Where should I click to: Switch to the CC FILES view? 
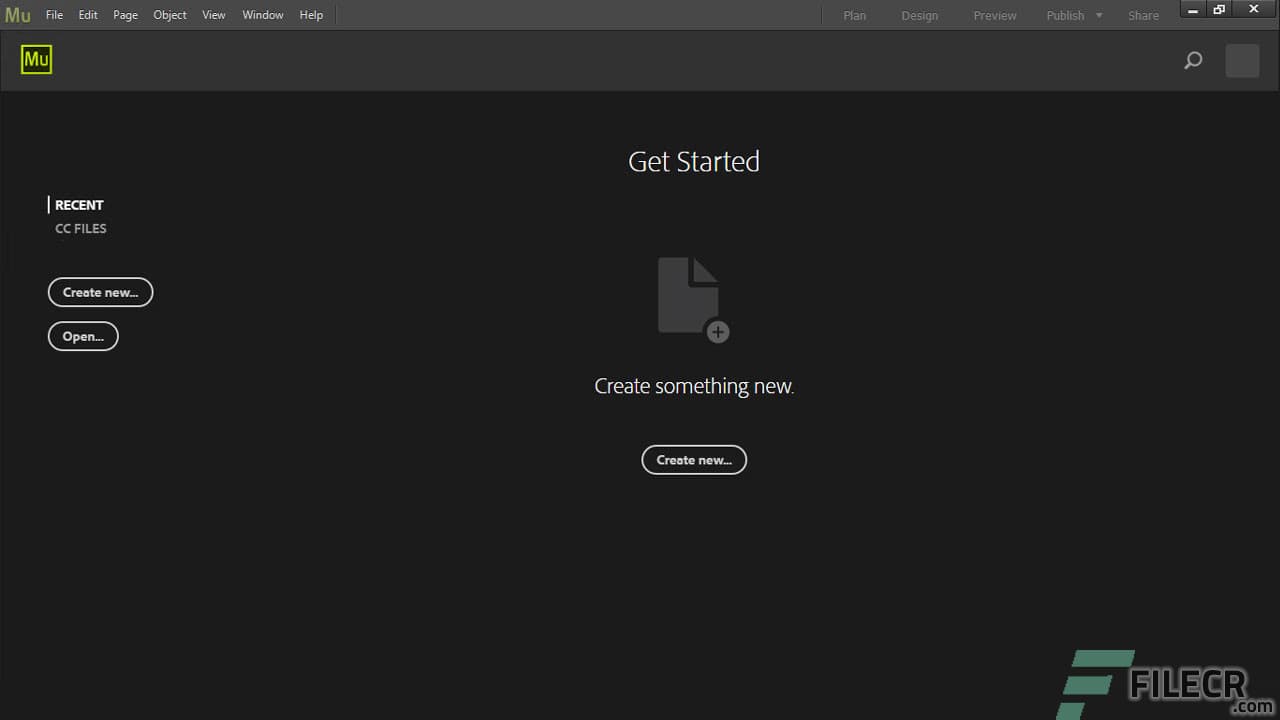(80, 228)
